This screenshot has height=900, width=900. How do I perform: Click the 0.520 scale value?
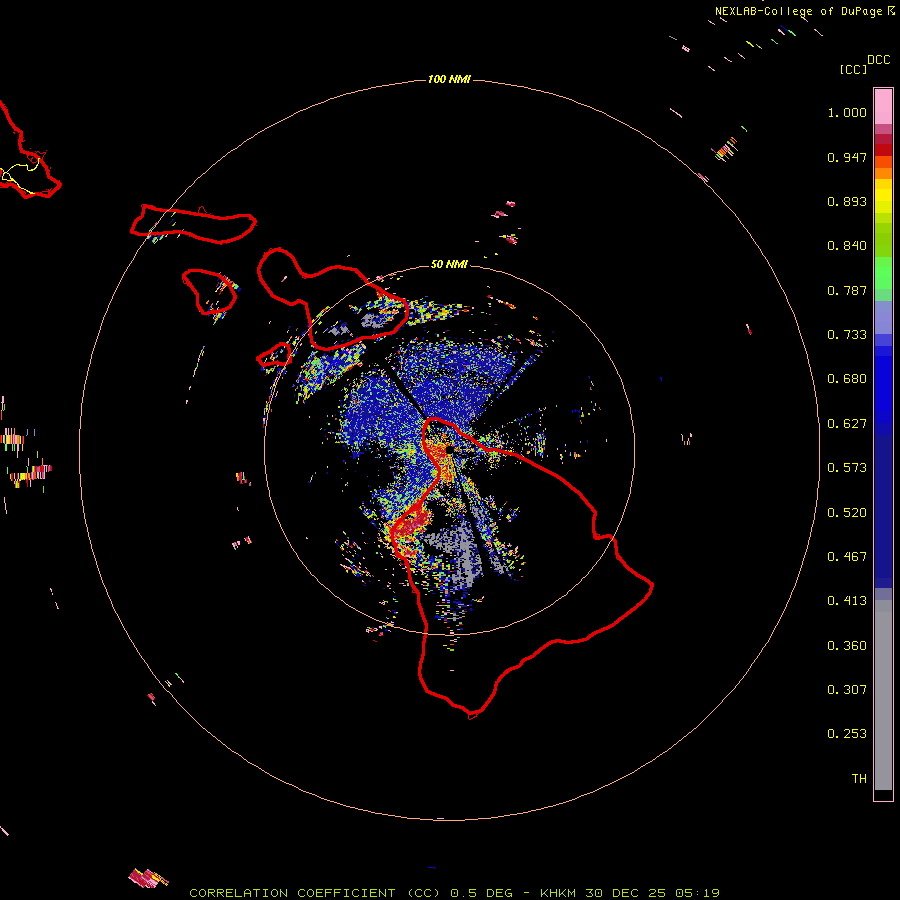coord(847,513)
